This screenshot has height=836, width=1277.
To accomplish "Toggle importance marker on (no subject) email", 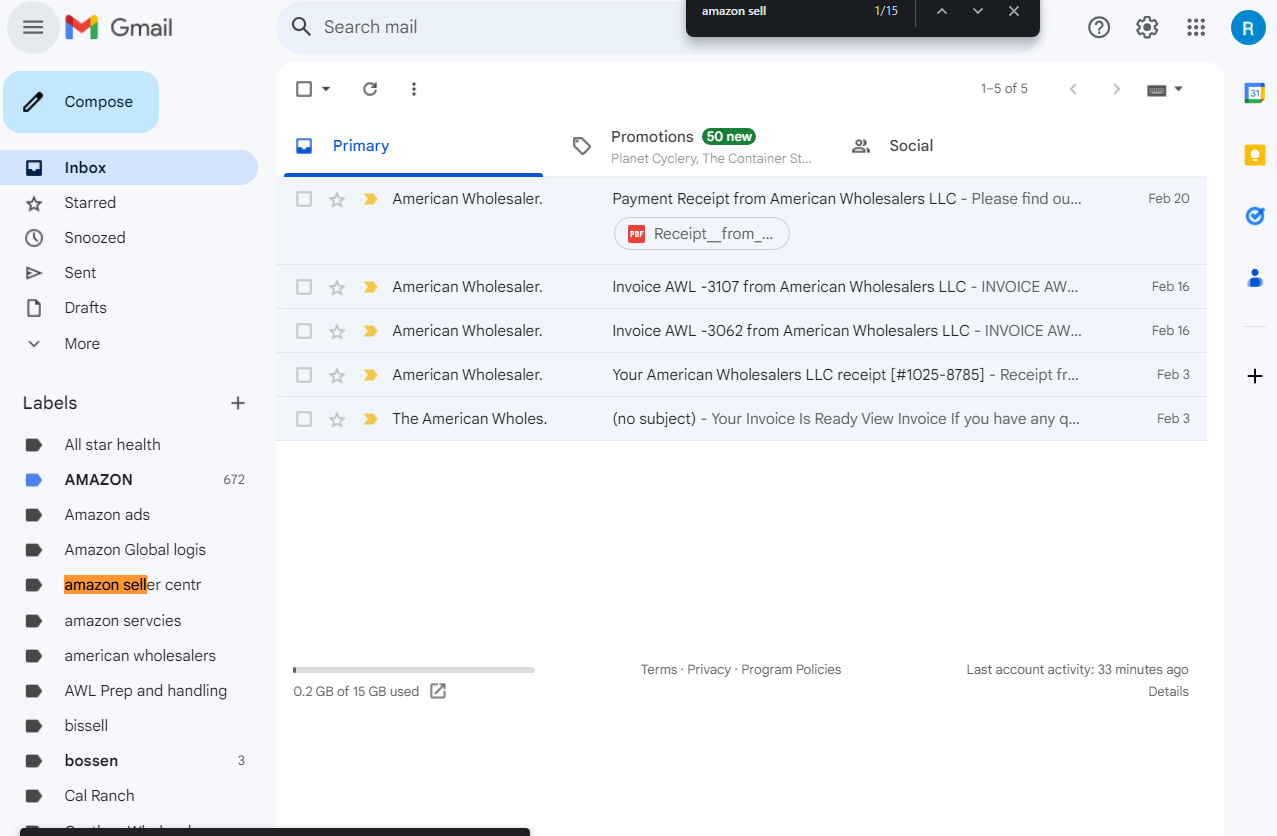I will (x=370, y=419).
